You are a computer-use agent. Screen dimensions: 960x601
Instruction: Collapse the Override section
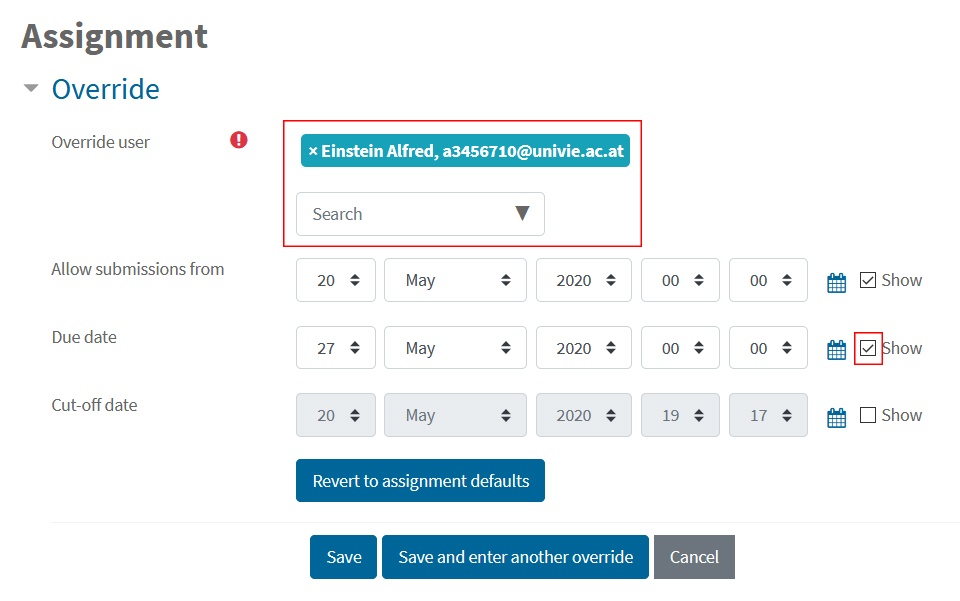[31, 88]
